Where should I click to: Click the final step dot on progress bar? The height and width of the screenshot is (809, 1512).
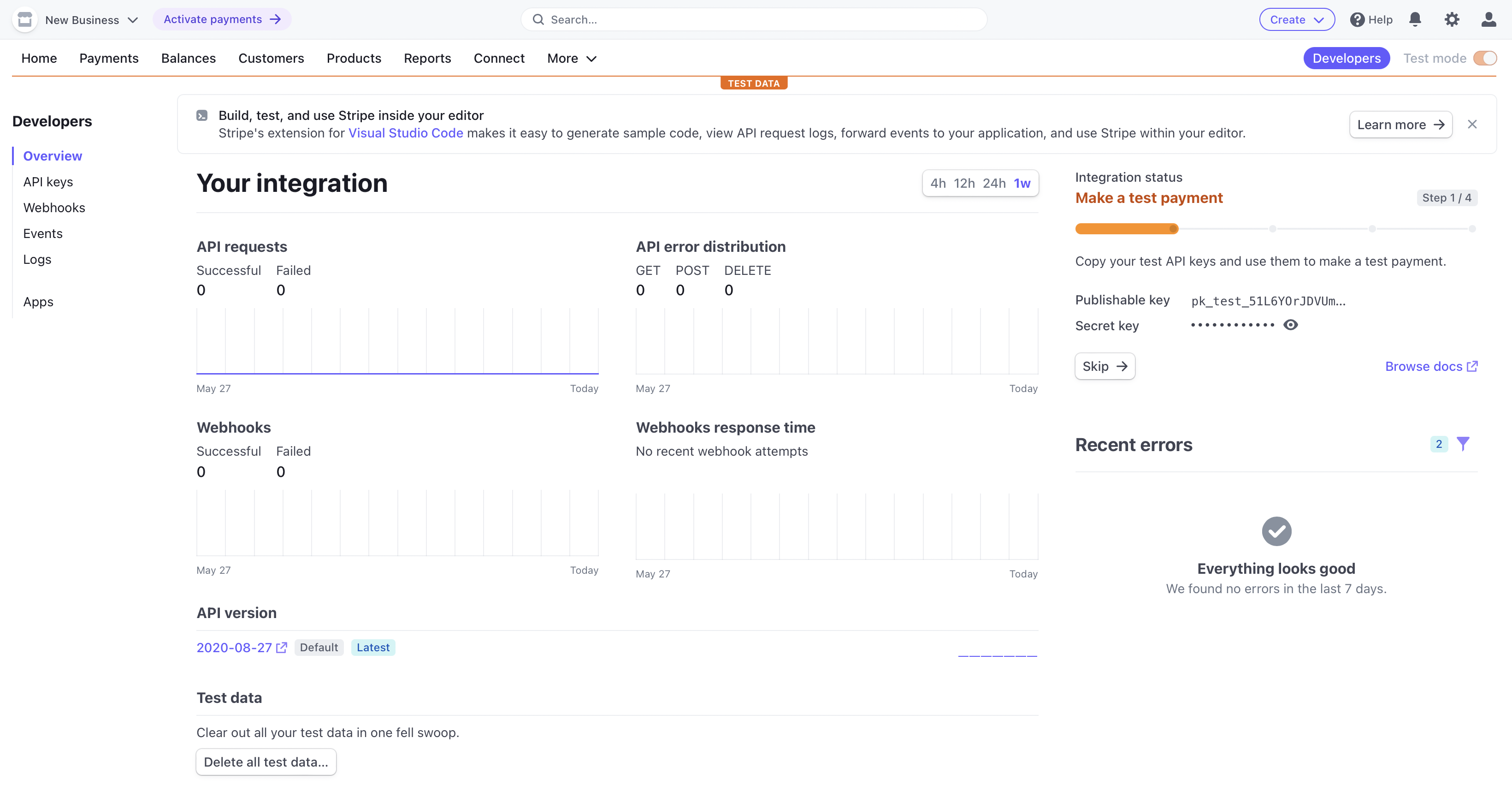[1472, 228]
